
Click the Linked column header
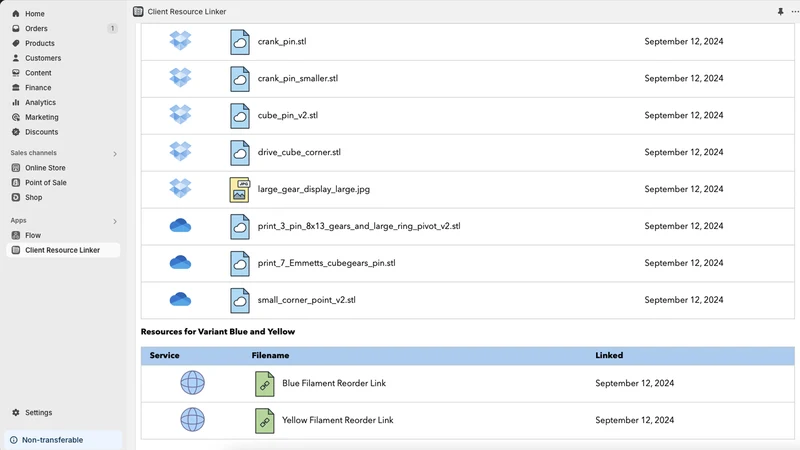(x=609, y=355)
